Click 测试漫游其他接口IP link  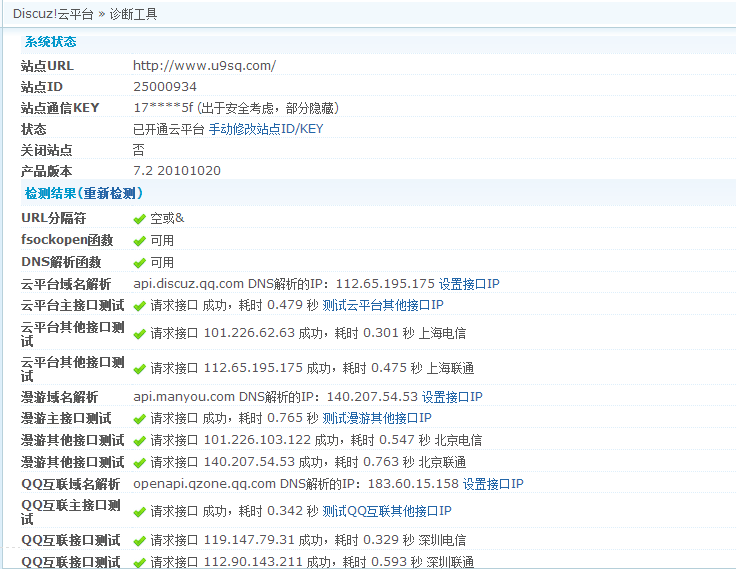point(376,418)
